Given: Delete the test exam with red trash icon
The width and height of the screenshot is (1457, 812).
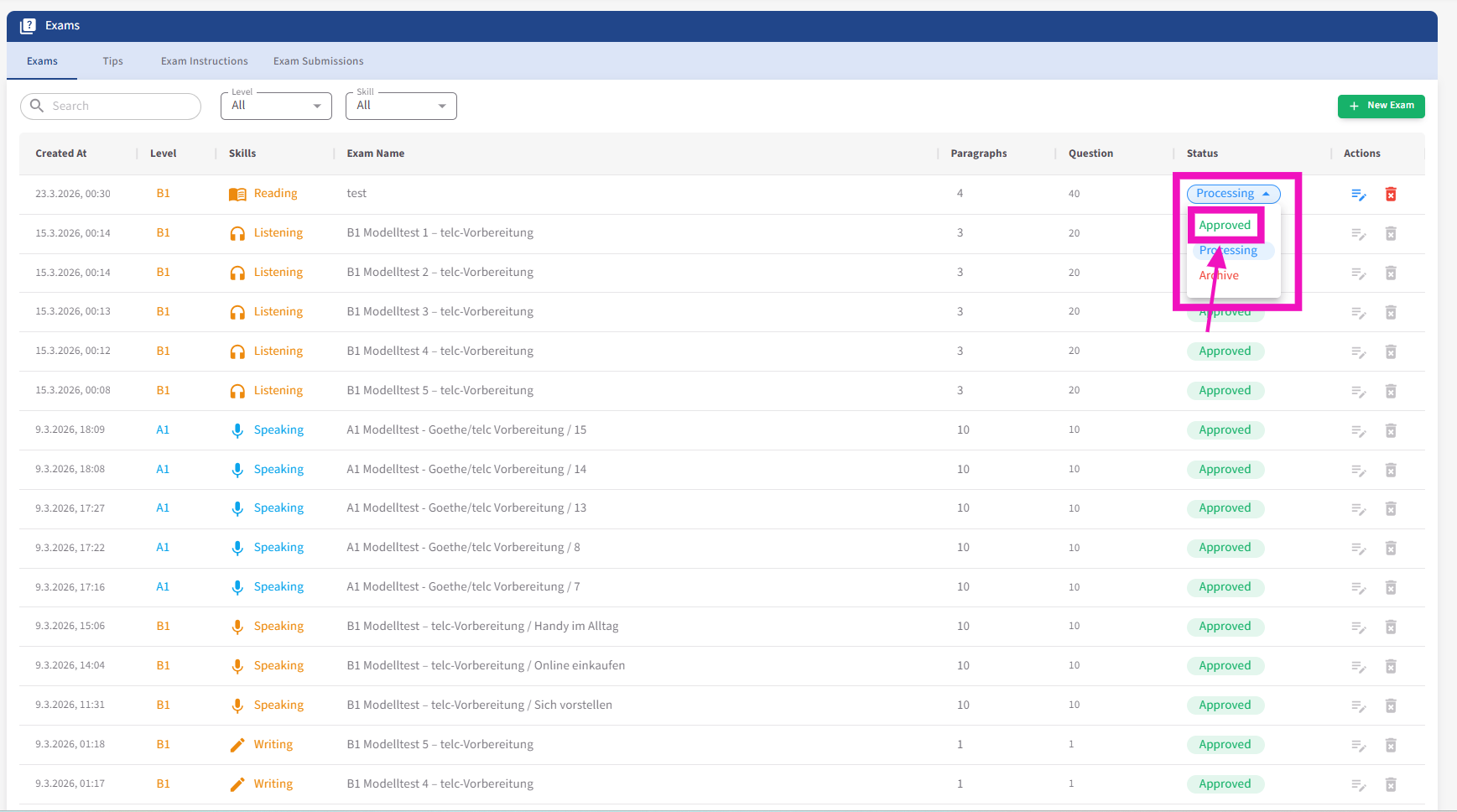Looking at the screenshot, I should 1390,195.
